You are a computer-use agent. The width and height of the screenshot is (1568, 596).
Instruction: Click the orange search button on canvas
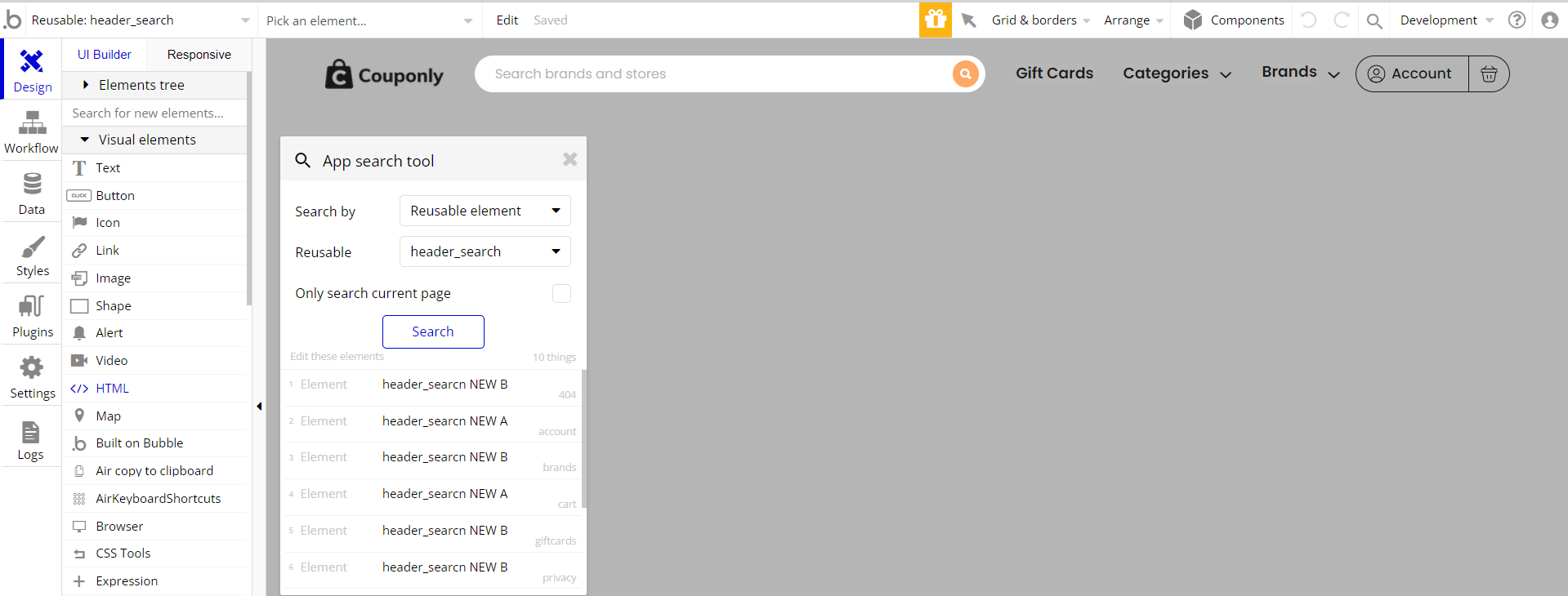pos(966,73)
